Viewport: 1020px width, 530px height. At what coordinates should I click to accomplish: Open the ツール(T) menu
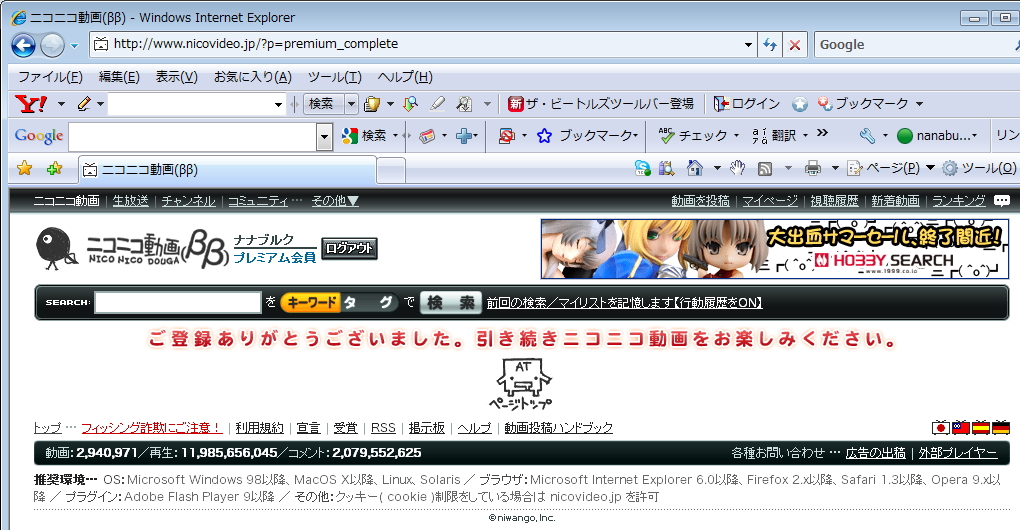pyautogui.click(x=334, y=77)
